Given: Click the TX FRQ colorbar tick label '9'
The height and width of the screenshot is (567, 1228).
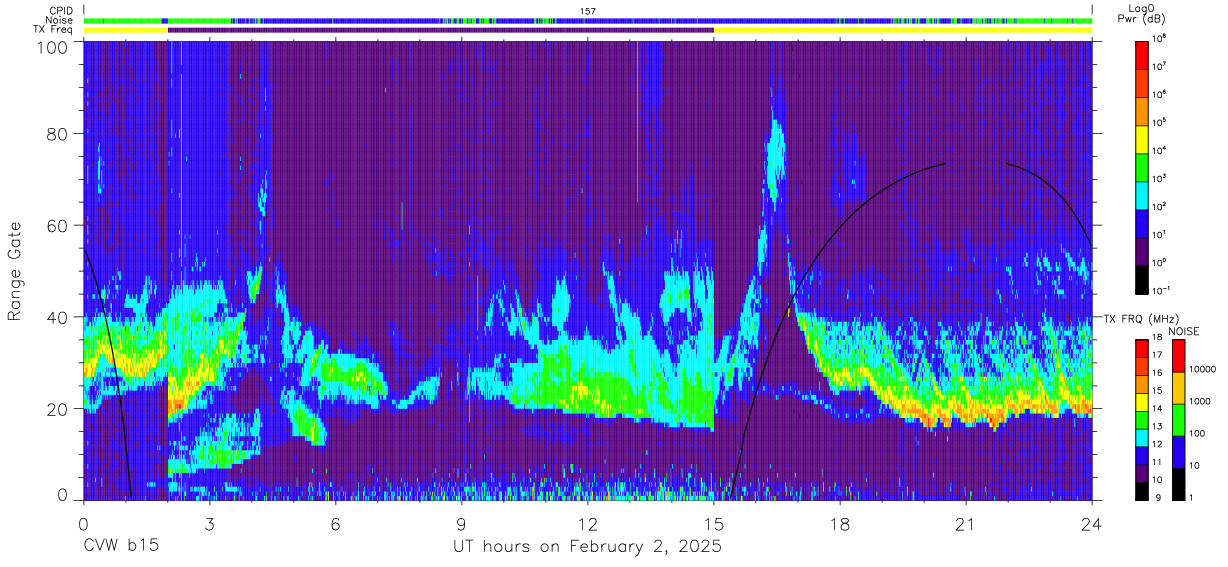Looking at the screenshot, I should coord(1157,497).
